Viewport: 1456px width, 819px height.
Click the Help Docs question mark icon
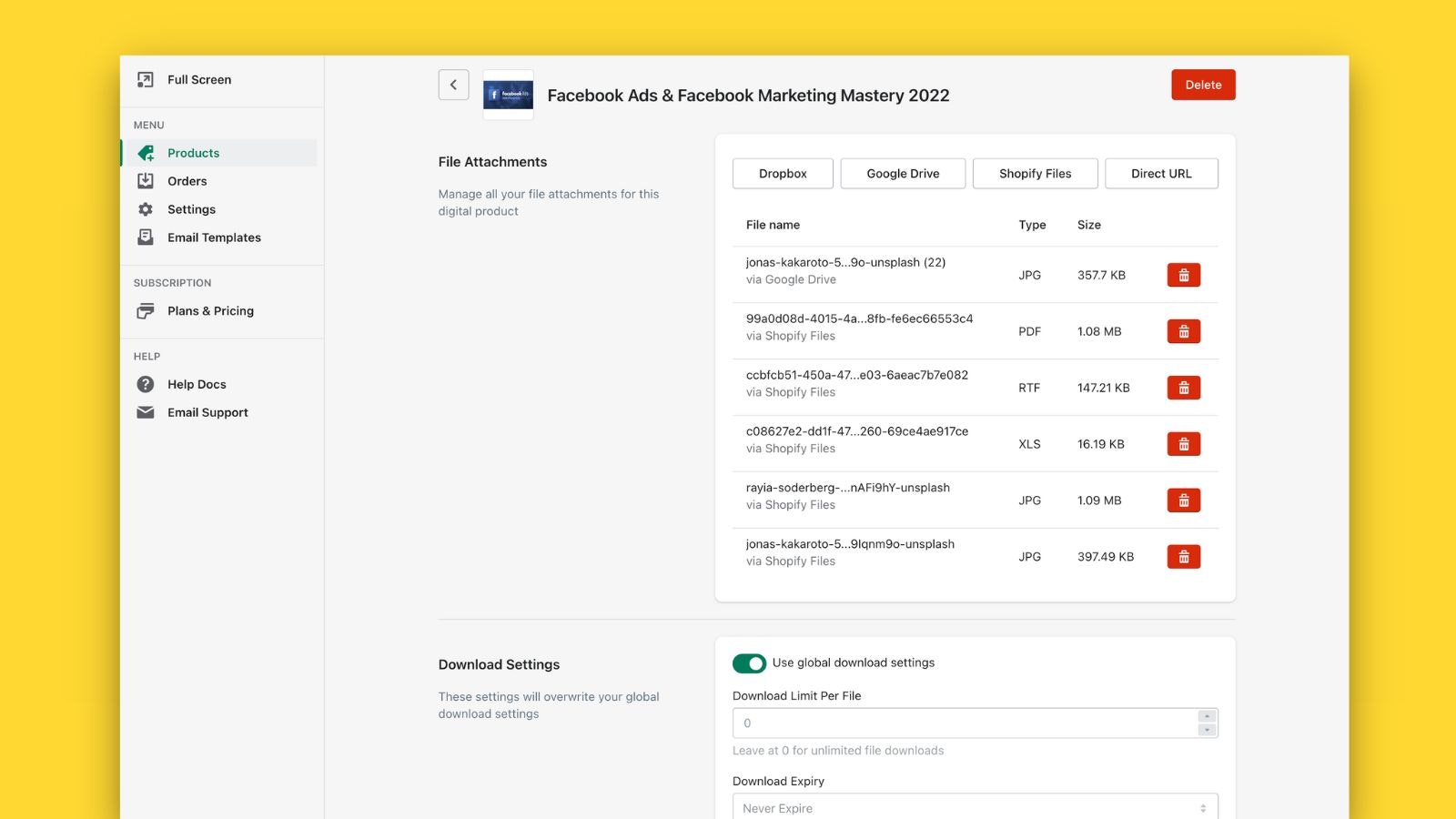[146, 384]
